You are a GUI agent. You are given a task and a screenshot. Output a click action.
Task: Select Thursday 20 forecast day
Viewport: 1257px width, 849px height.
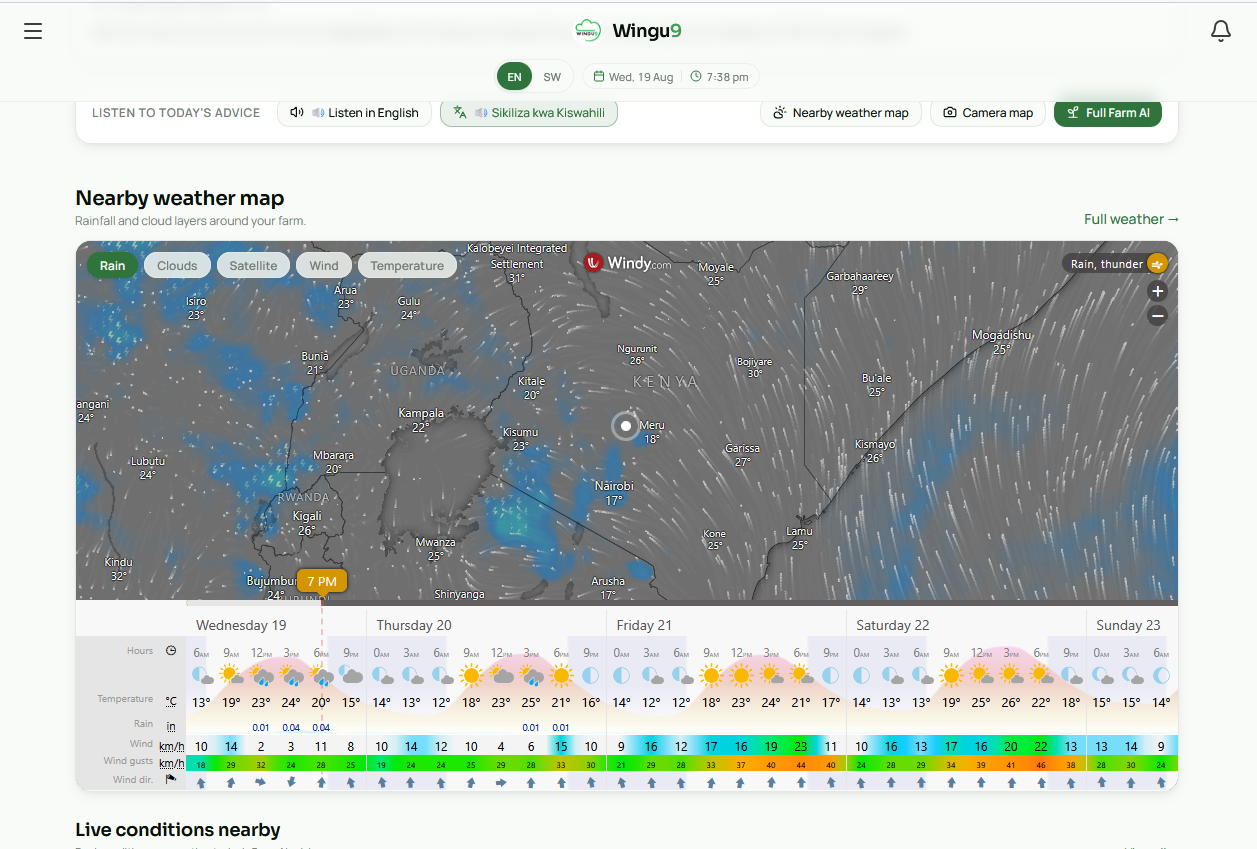(414, 625)
